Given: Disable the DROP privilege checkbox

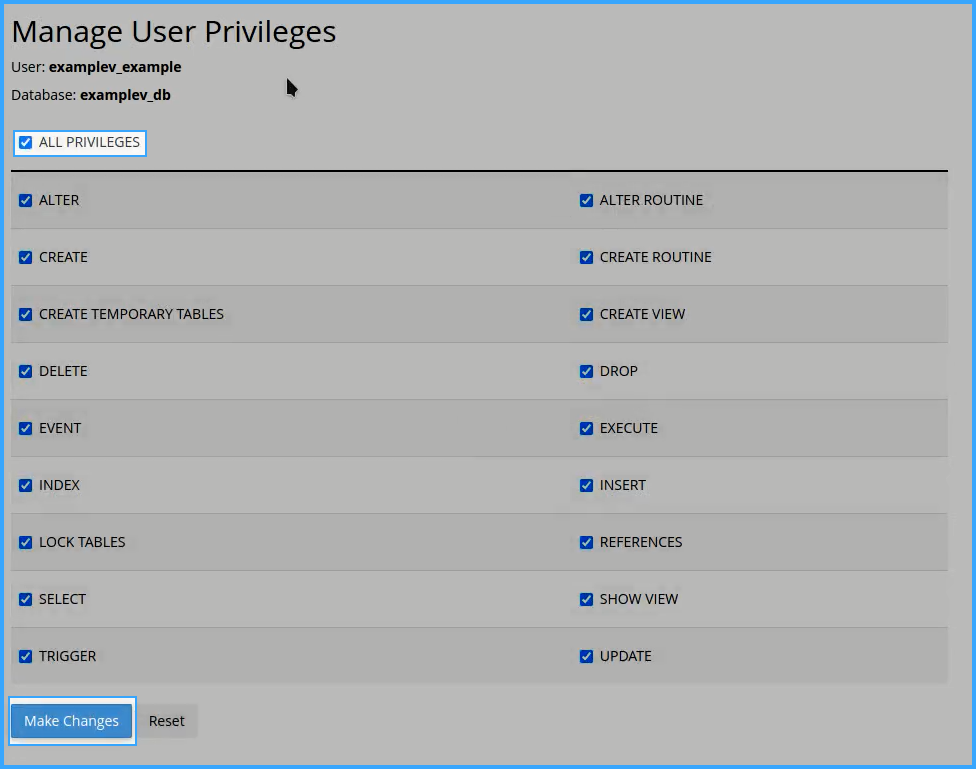Looking at the screenshot, I should coord(586,372).
